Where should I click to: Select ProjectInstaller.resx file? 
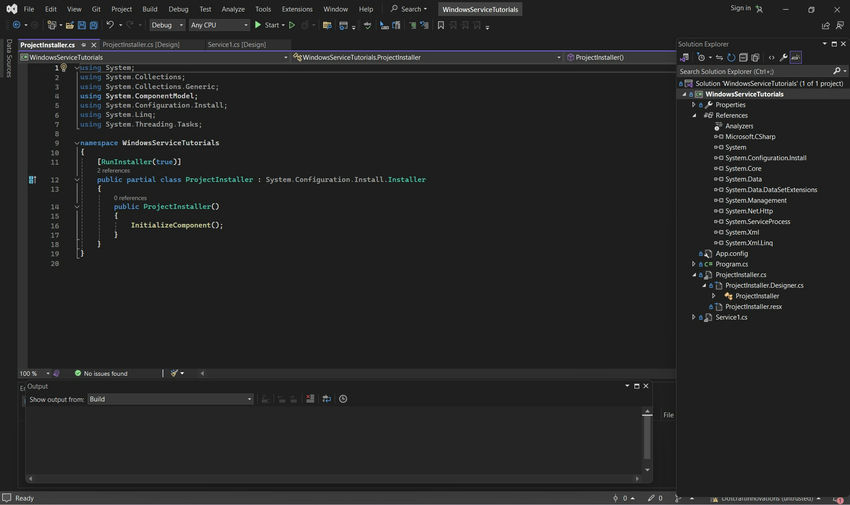coord(753,307)
